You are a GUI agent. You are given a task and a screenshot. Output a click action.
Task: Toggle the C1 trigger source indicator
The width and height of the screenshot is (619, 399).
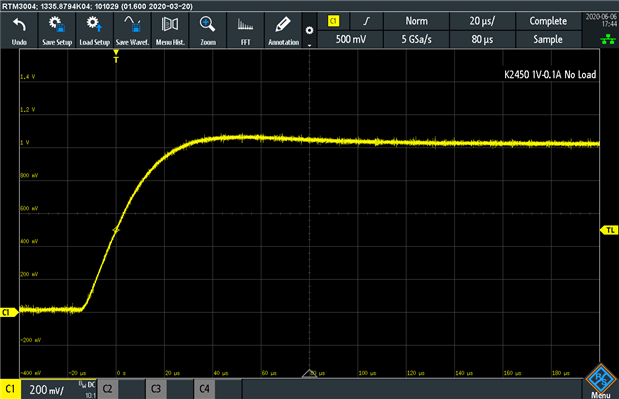tap(334, 21)
